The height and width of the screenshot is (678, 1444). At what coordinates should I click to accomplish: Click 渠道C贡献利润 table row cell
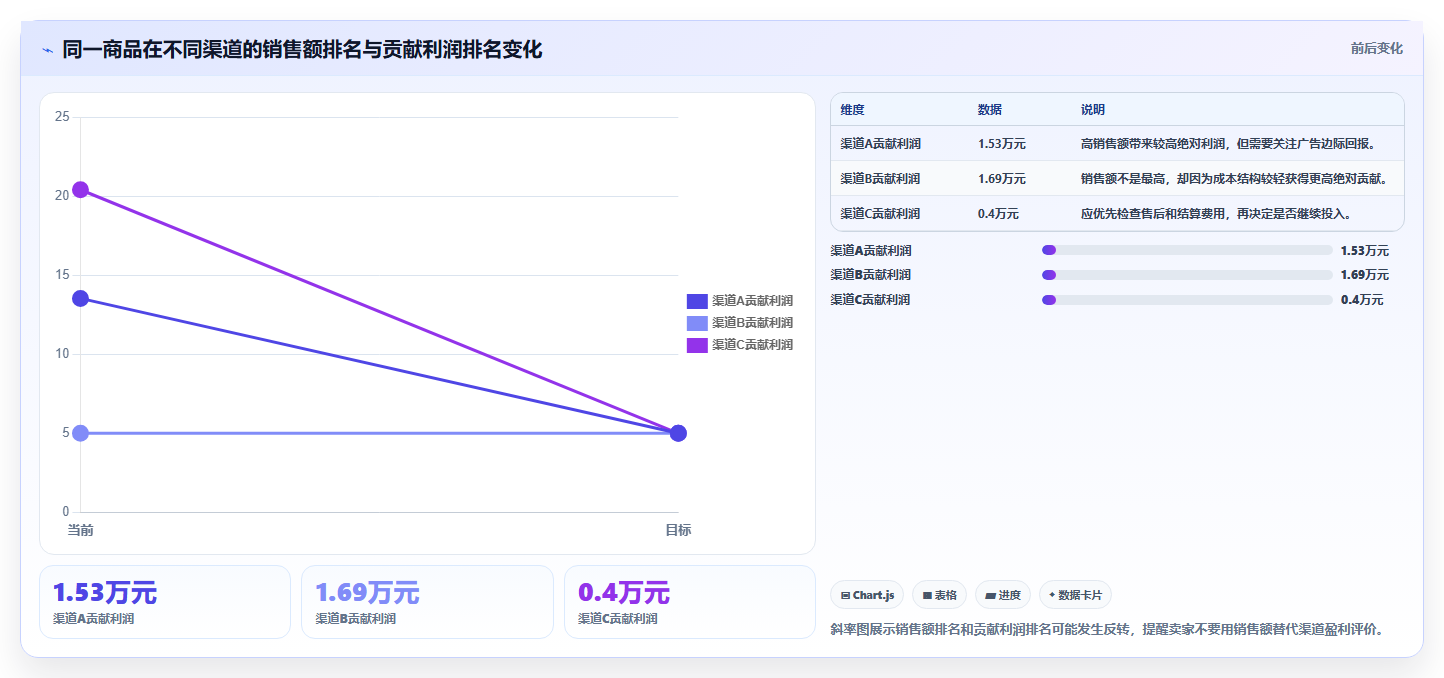click(x=880, y=214)
